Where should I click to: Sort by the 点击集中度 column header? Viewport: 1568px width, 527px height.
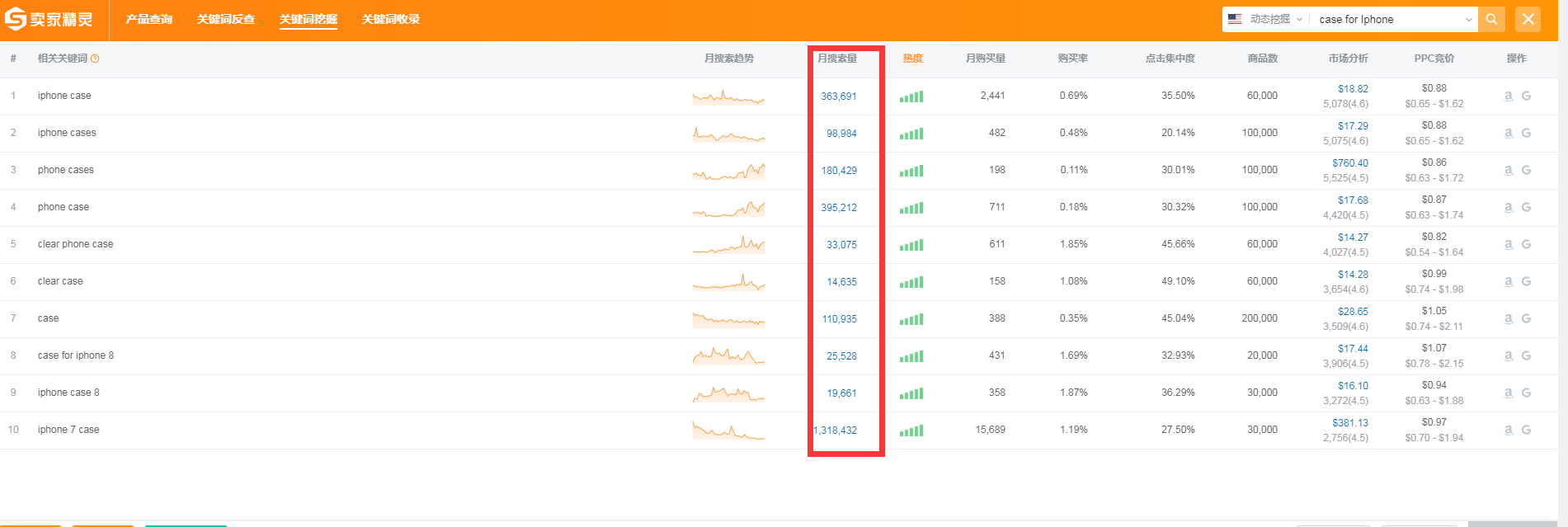(1170, 59)
